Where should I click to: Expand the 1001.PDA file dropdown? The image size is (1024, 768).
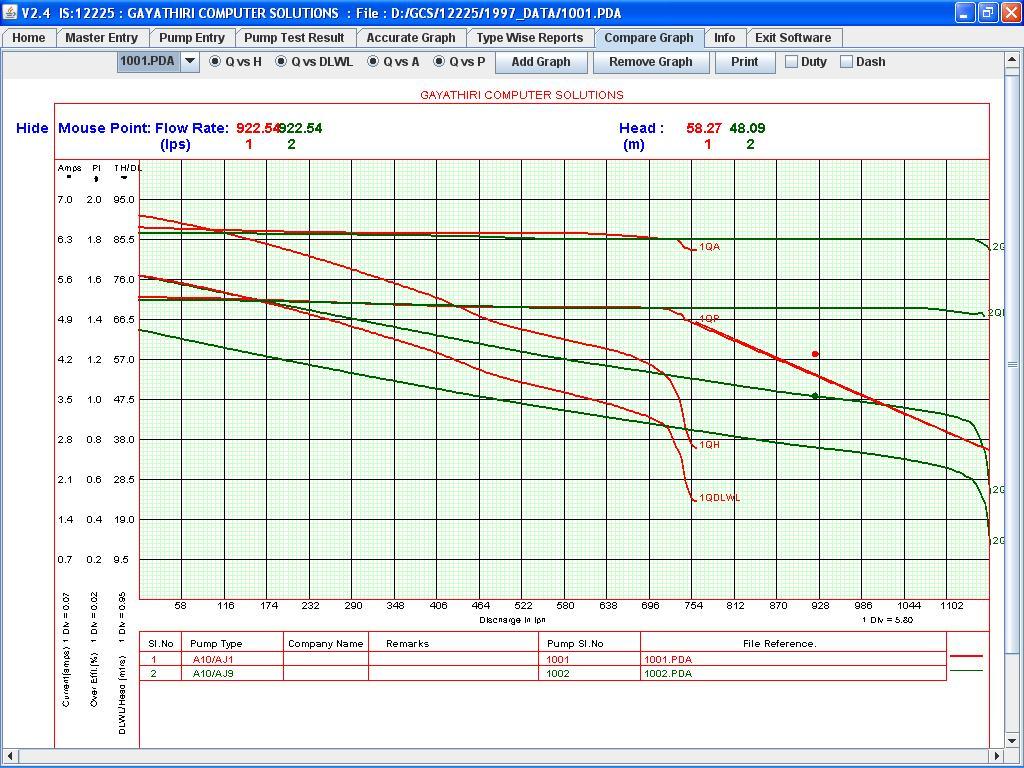coord(189,62)
